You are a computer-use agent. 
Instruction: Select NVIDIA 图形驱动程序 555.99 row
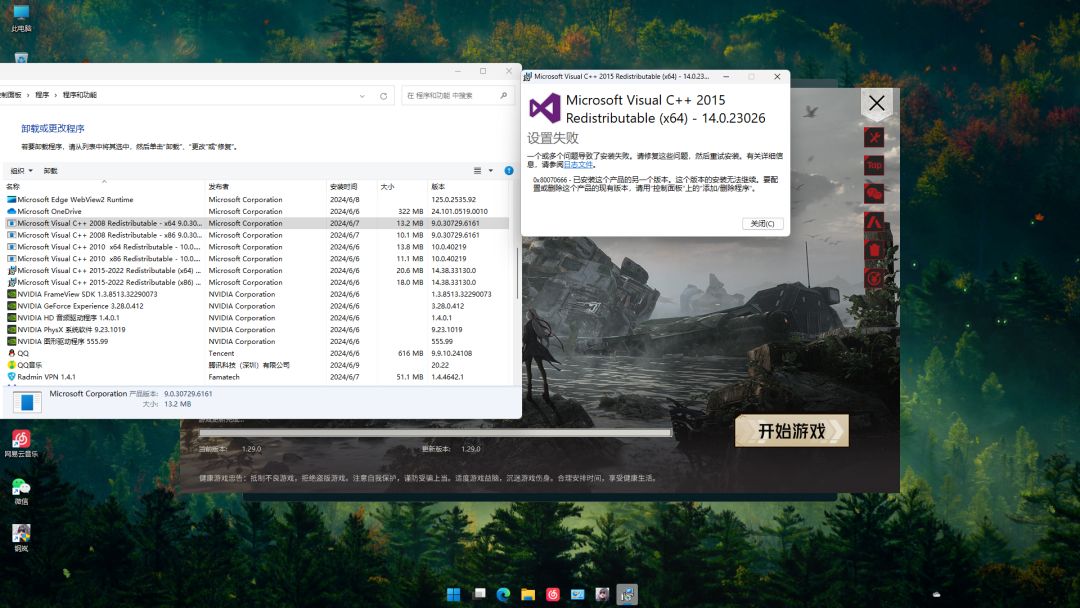point(257,342)
